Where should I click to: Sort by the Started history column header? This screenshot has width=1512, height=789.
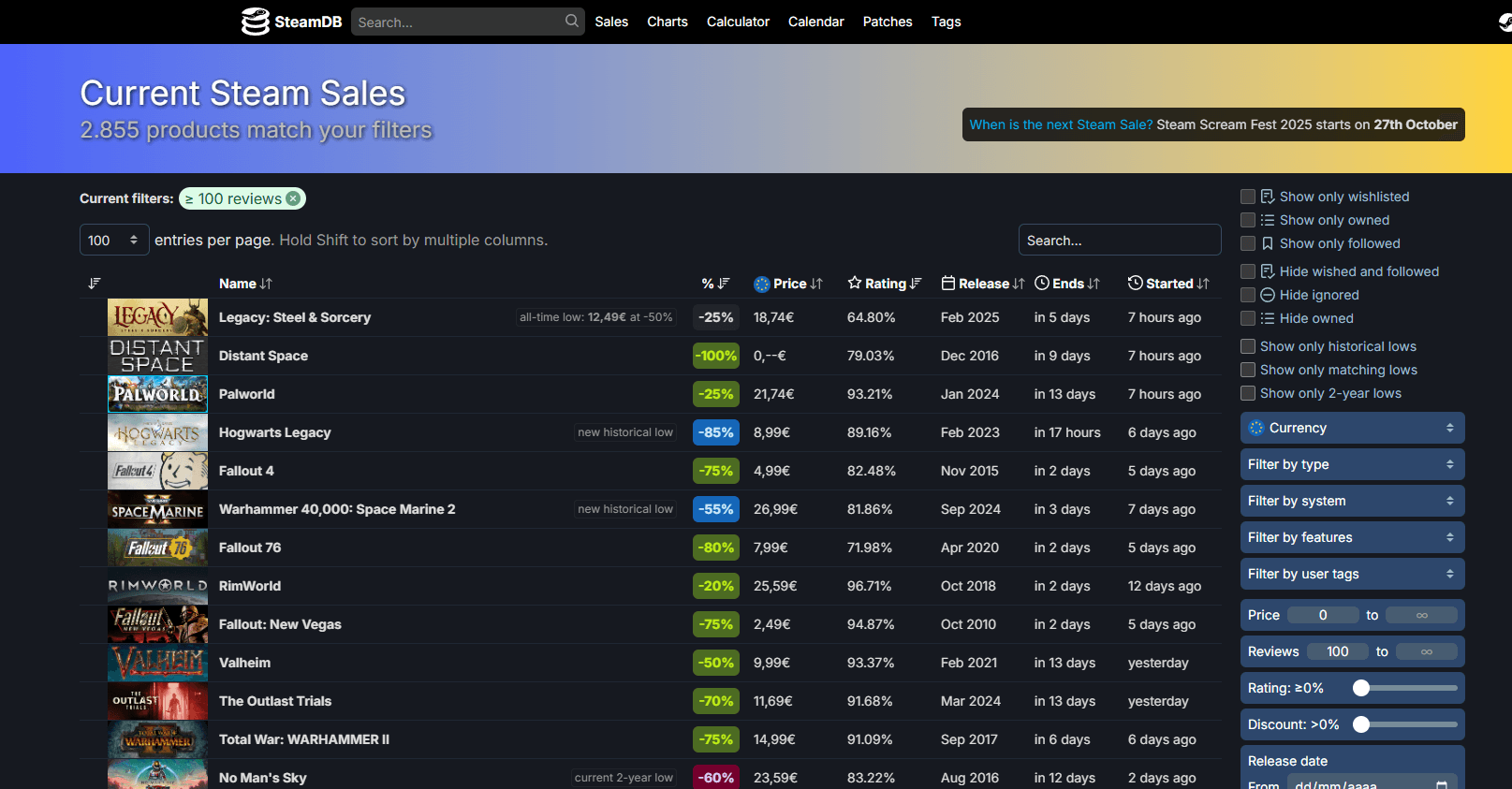pos(1169,284)
